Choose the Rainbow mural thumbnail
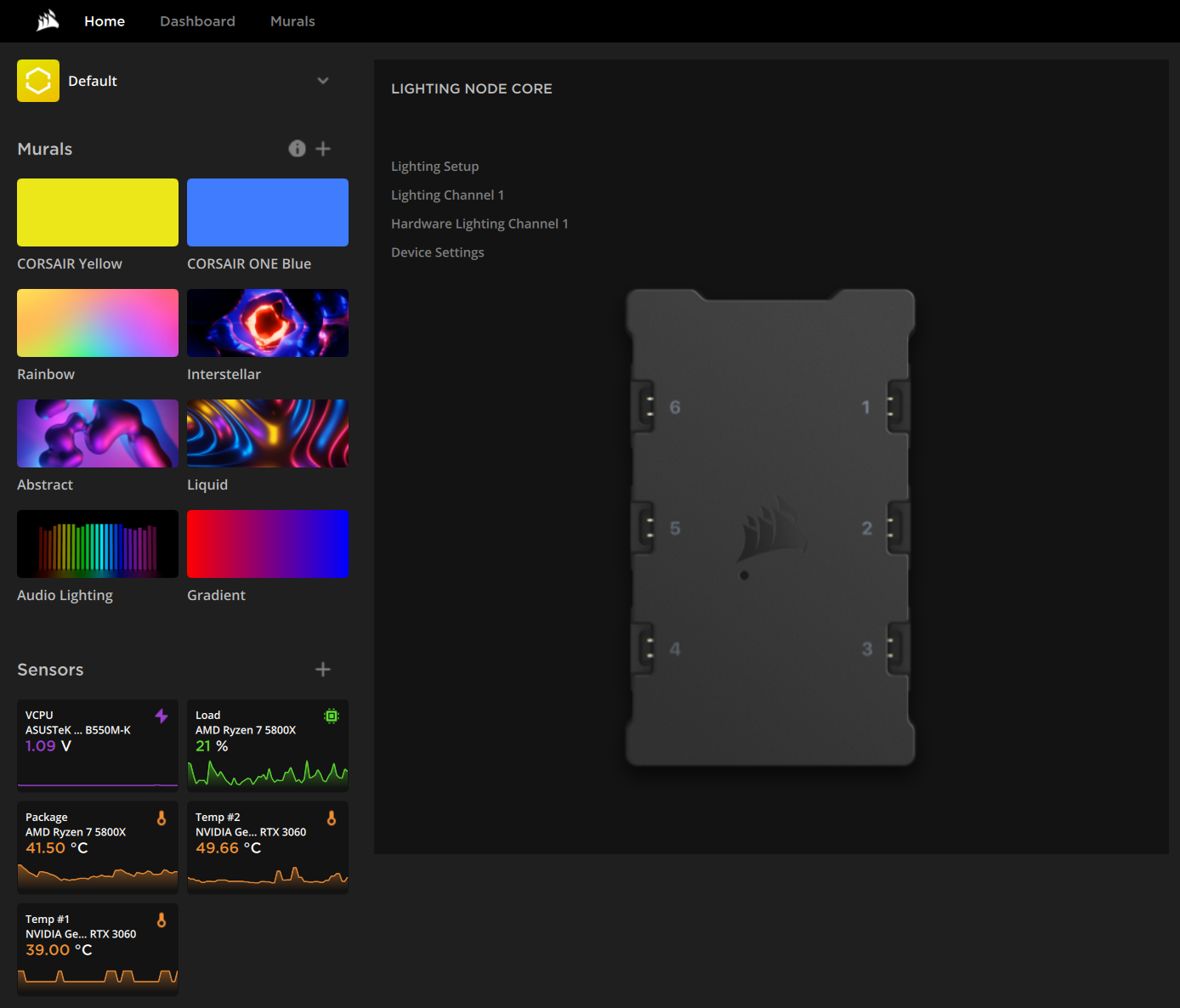1180x1008 pixels. (x=98, y=323)
